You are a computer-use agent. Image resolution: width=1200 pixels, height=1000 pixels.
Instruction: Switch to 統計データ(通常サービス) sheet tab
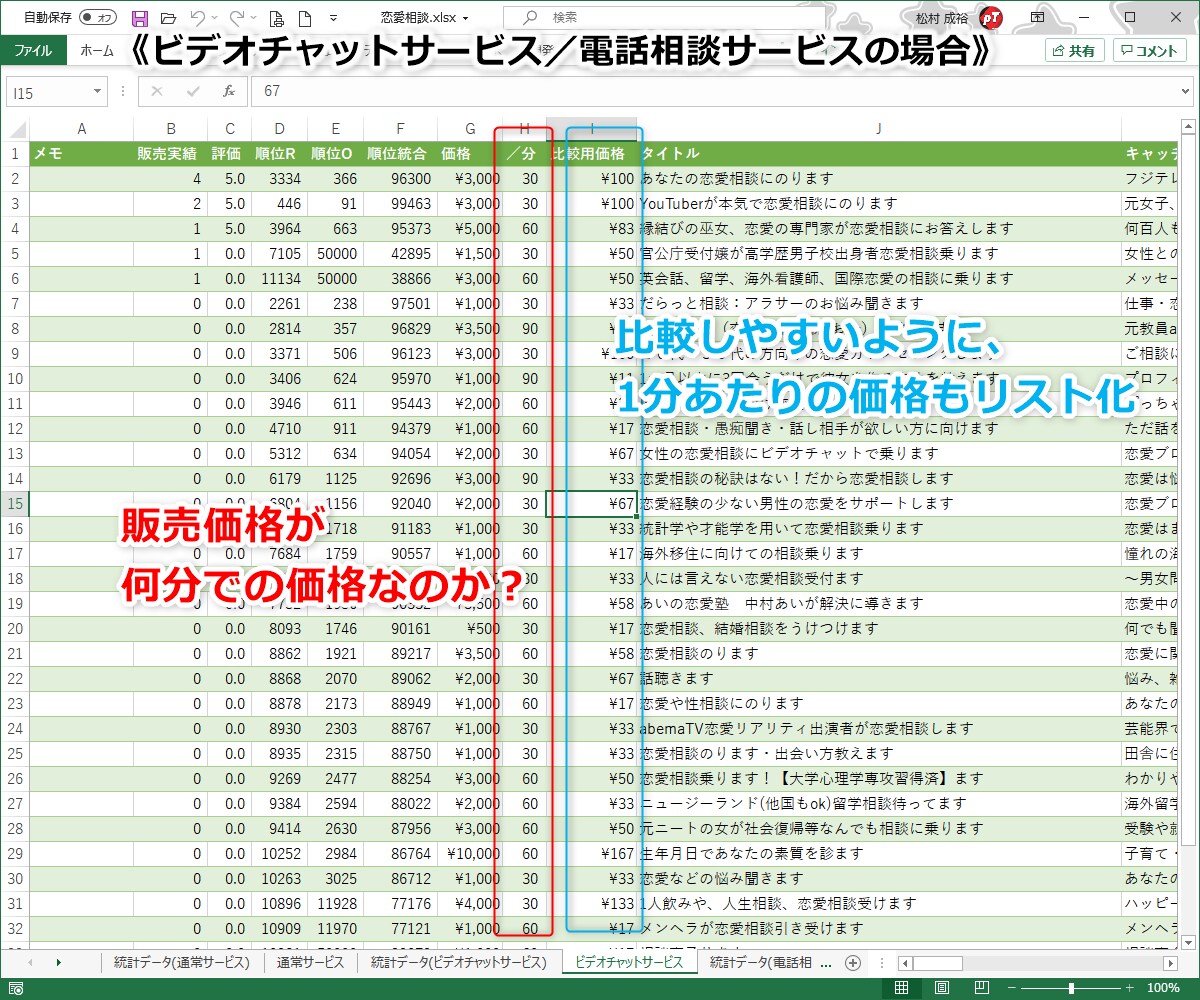tap(183, 962)
